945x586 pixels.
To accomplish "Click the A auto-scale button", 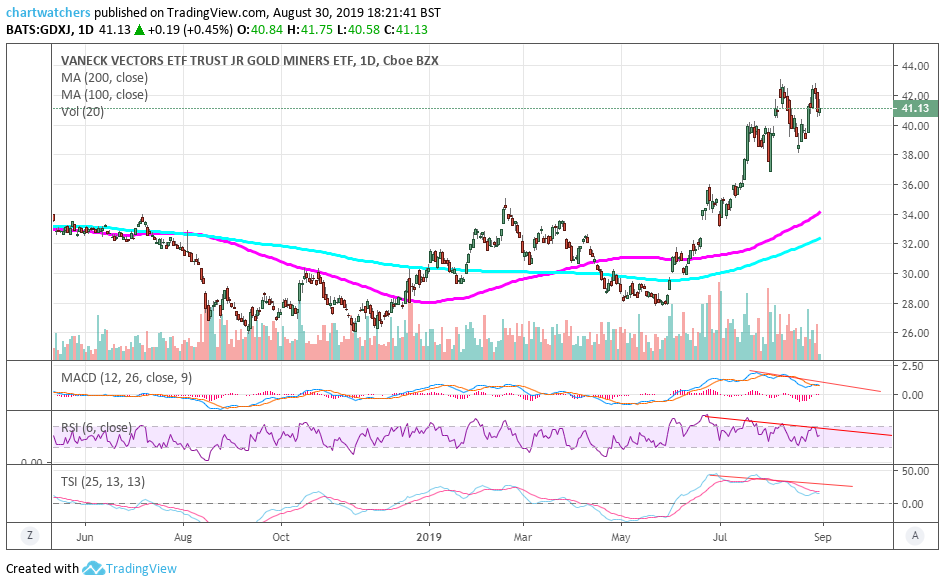I will (x=915, y=535).
